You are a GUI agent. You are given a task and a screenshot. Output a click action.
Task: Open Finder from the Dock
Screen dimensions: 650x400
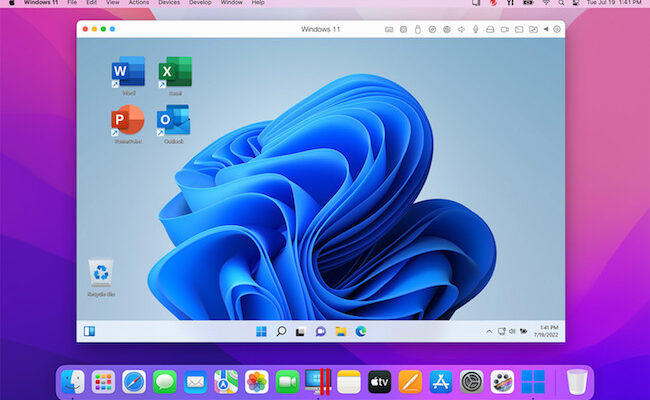tap(73, 381)
